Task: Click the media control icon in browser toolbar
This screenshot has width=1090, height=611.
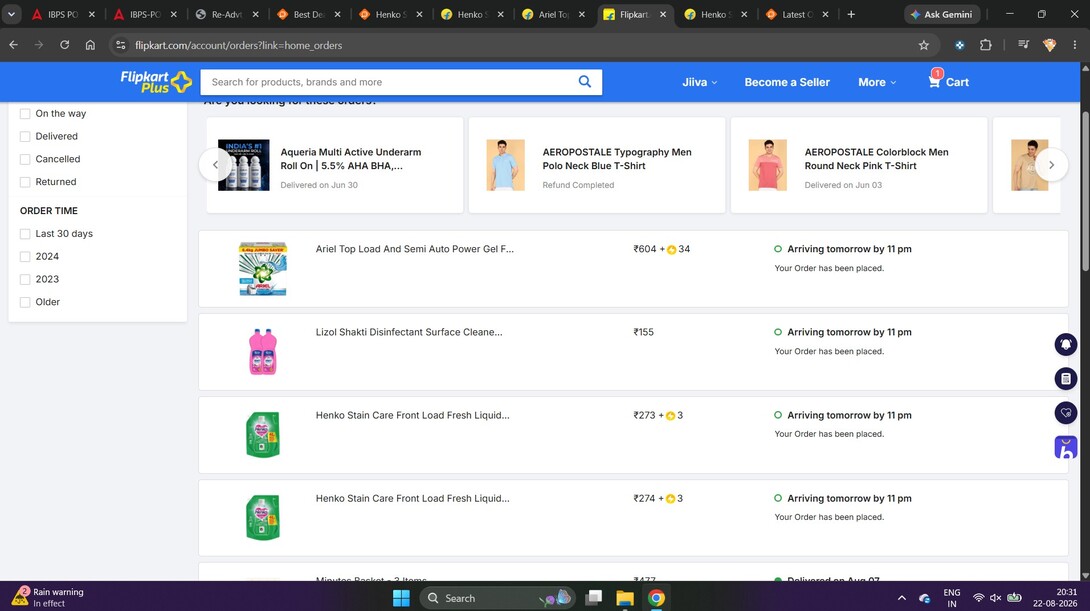Action: click(x=1023, y=44)
